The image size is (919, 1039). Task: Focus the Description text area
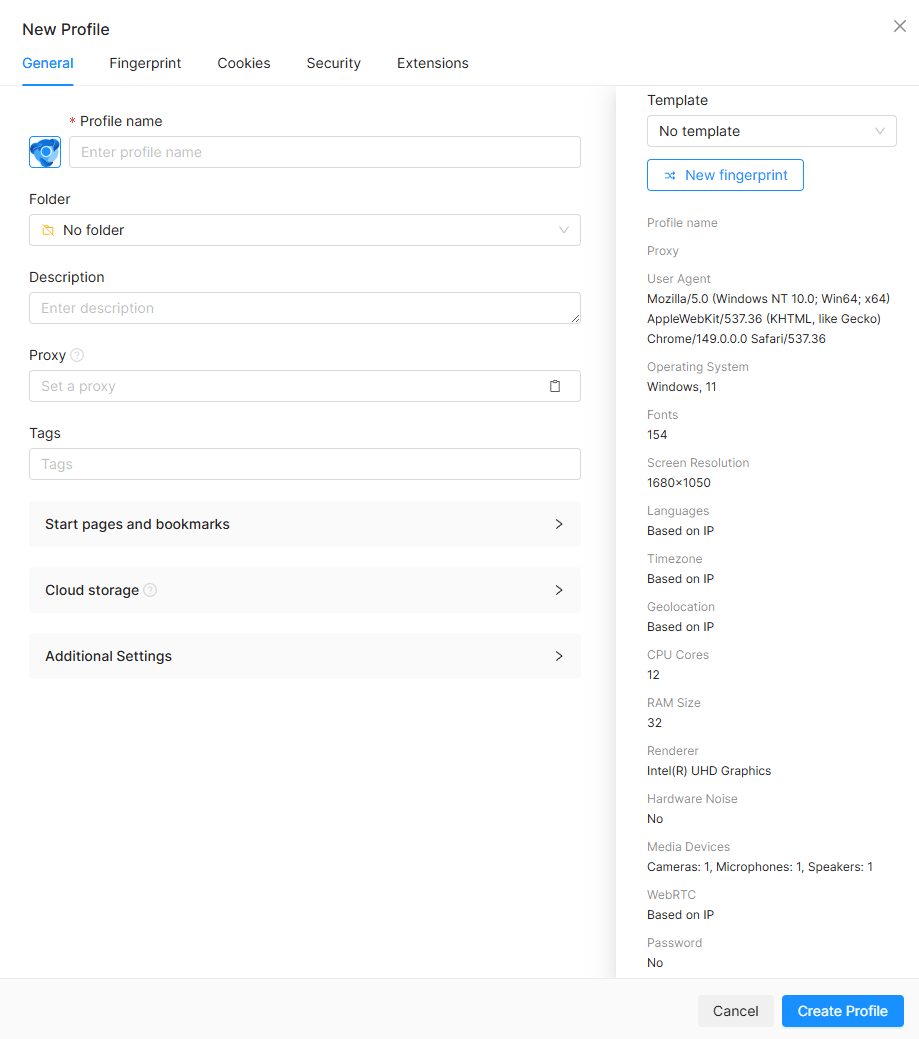(x=305, y=308)
